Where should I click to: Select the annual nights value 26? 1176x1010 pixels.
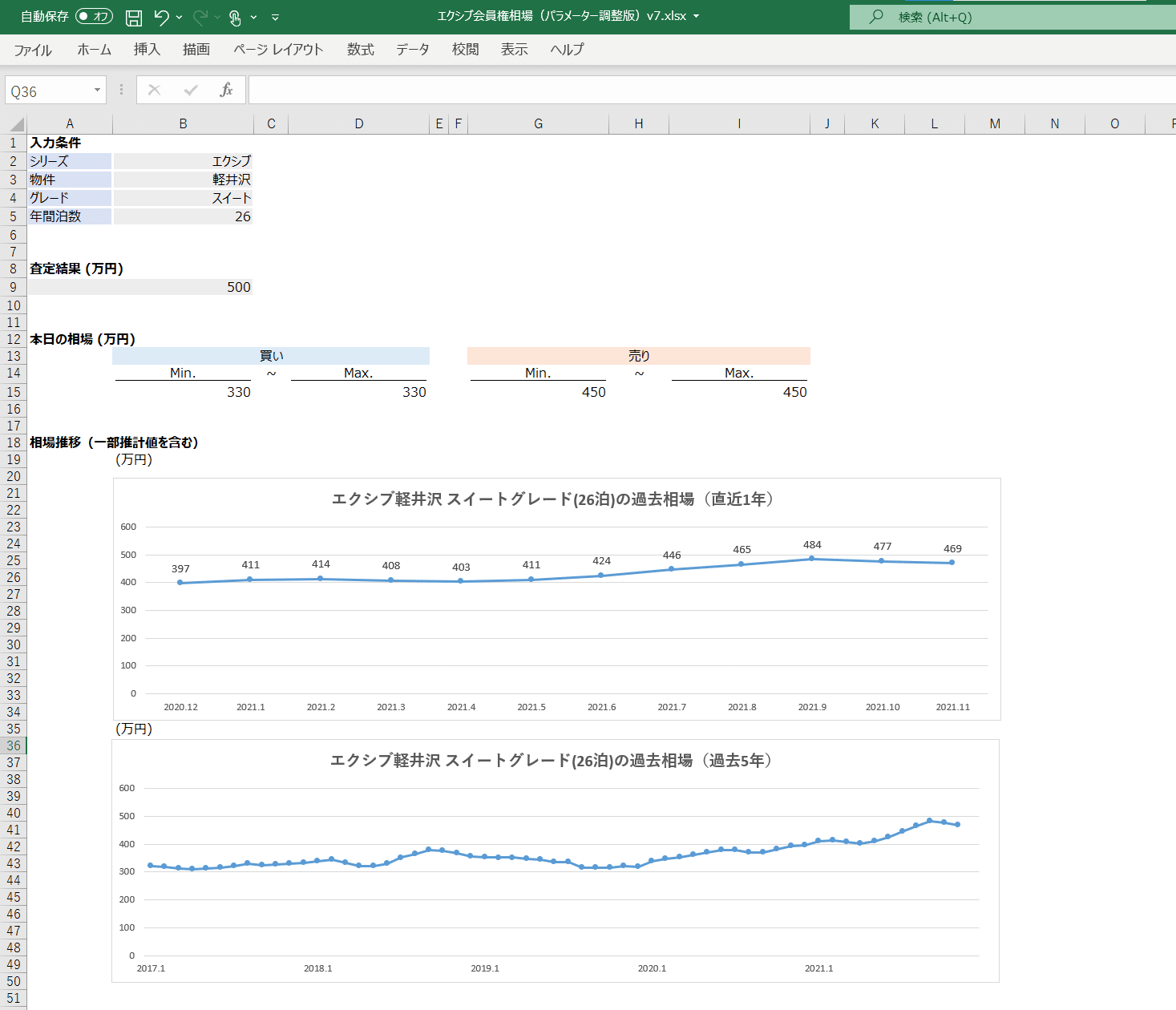[183, 216]
